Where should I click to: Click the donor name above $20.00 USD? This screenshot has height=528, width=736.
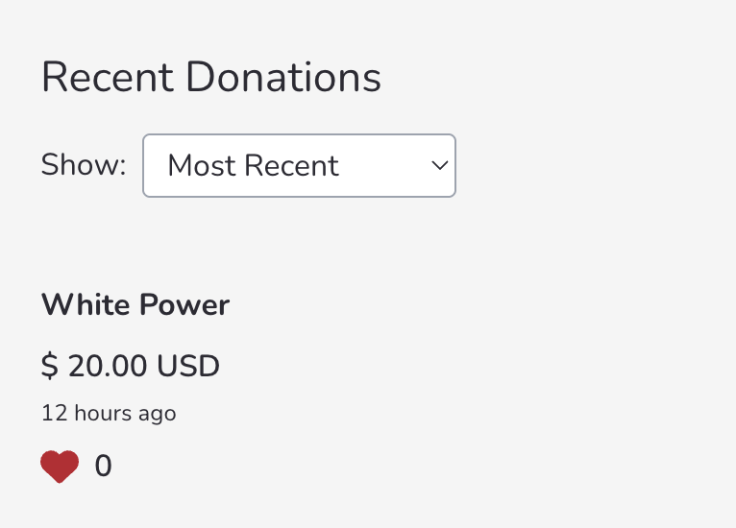tap(136, 305)
